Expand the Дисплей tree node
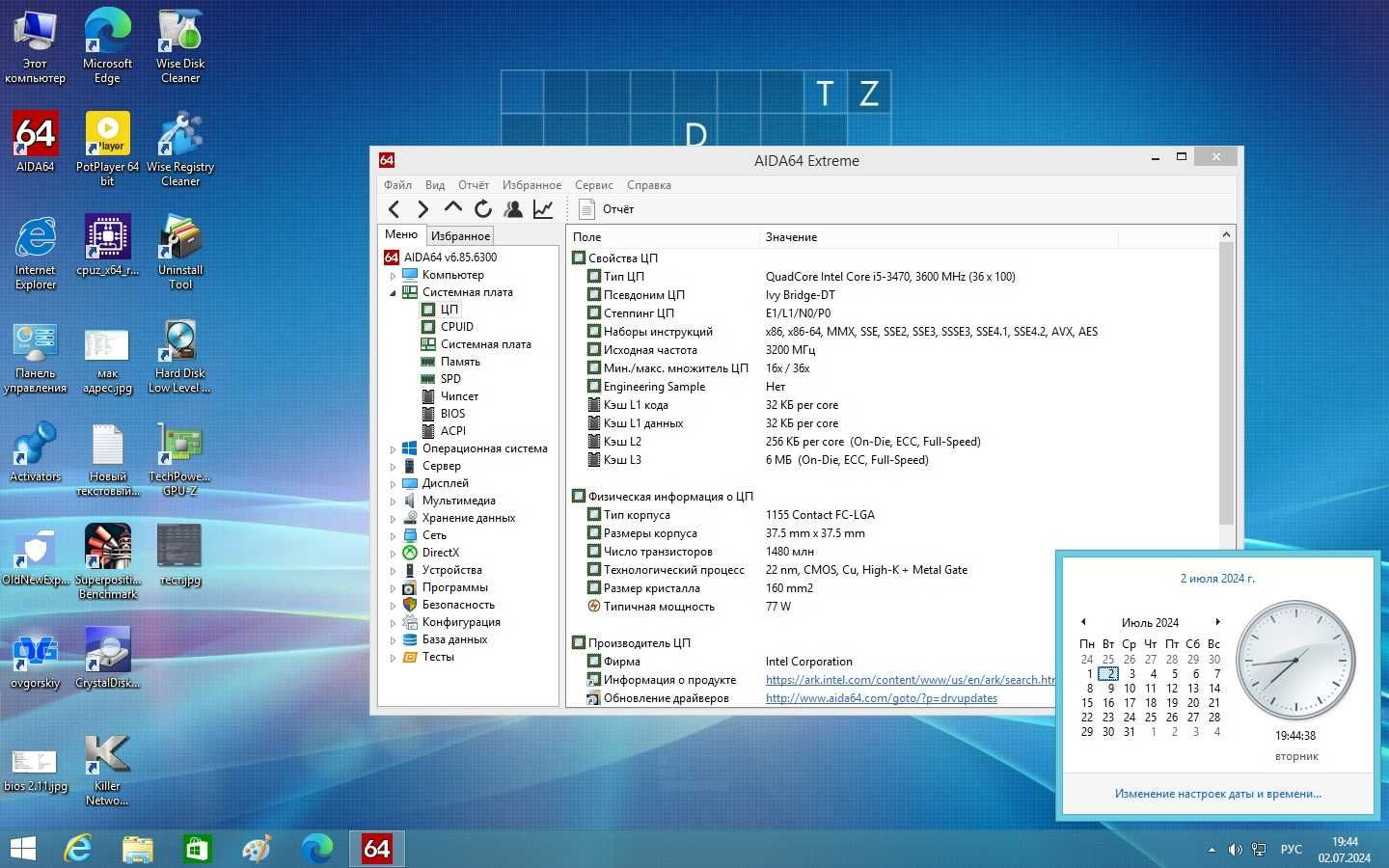This screenshot has height=868, width=1389. 393,484
